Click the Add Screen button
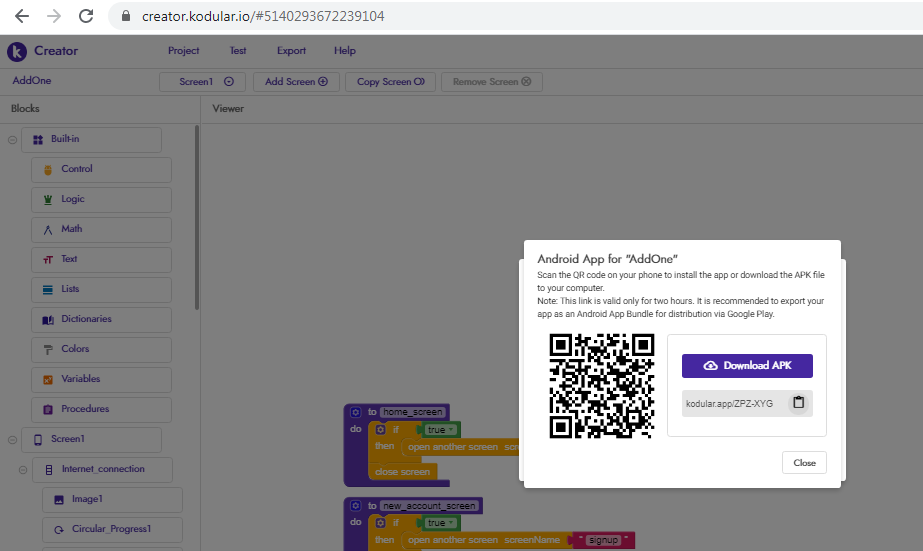 [x=296, y=82]
